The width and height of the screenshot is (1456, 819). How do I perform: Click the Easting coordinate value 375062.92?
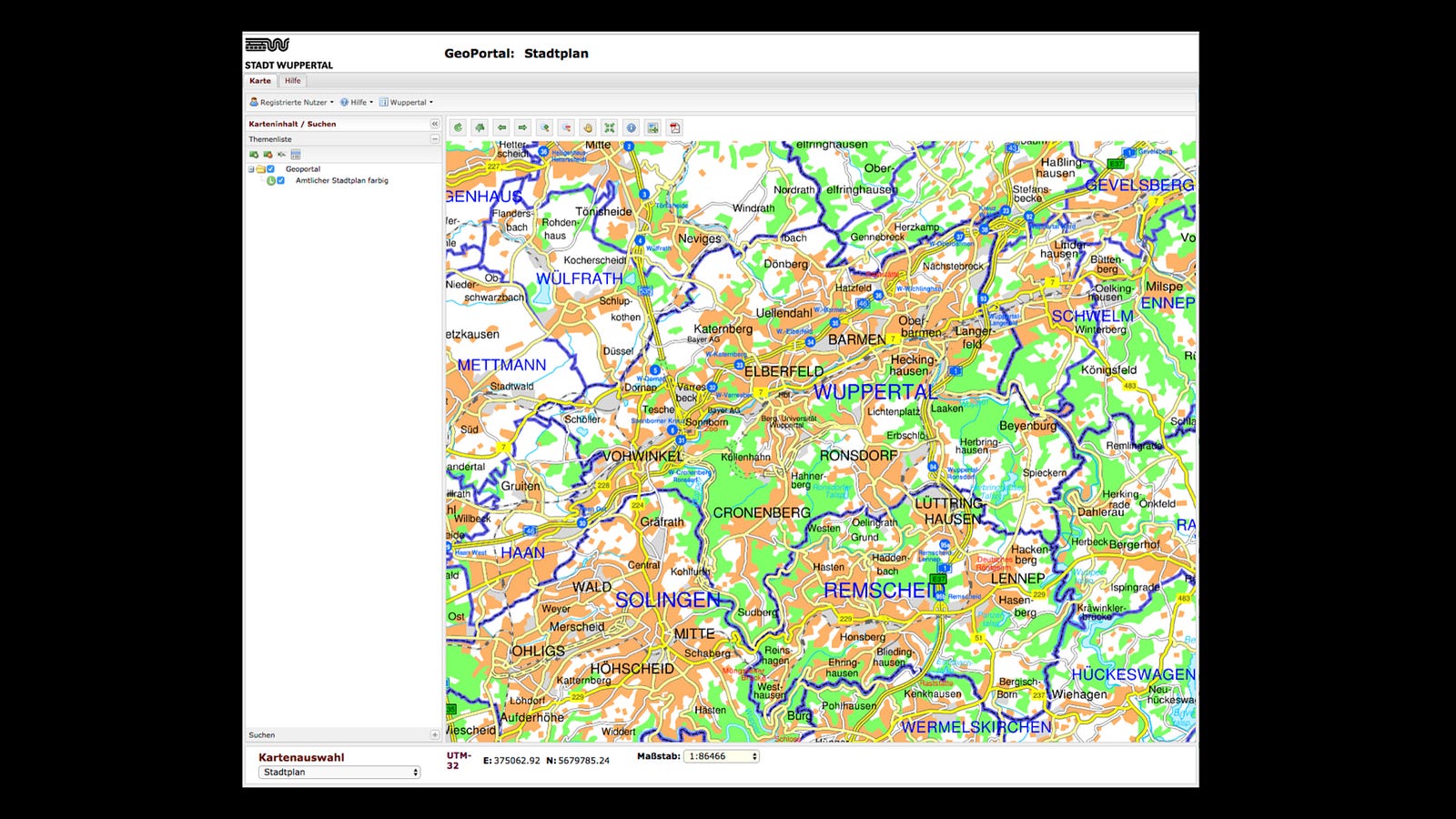point(516,761)
